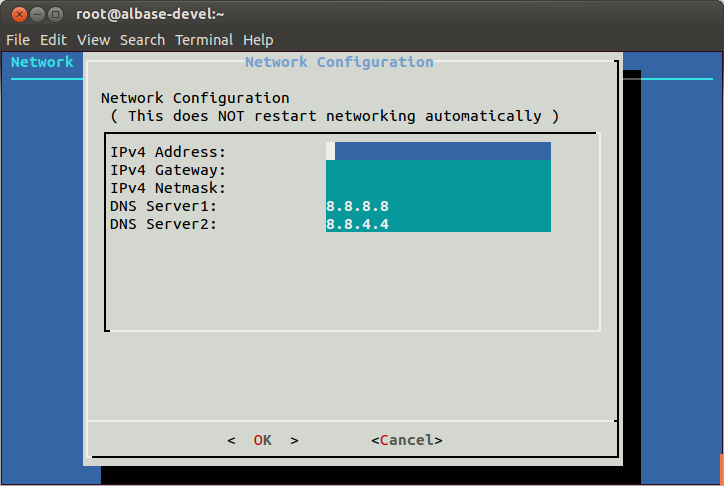Click the Network backtitle at top left
This screenshot has width=724, height=486.
click(x=42, y=62)
